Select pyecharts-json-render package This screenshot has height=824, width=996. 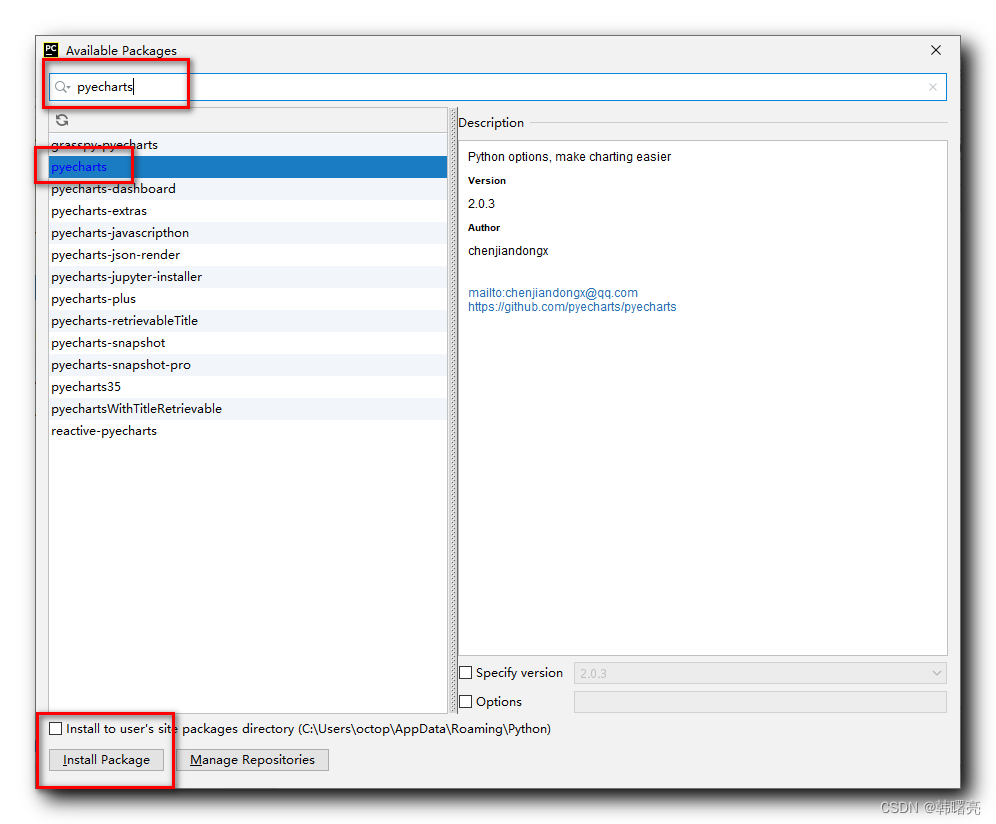coord(248,255)
